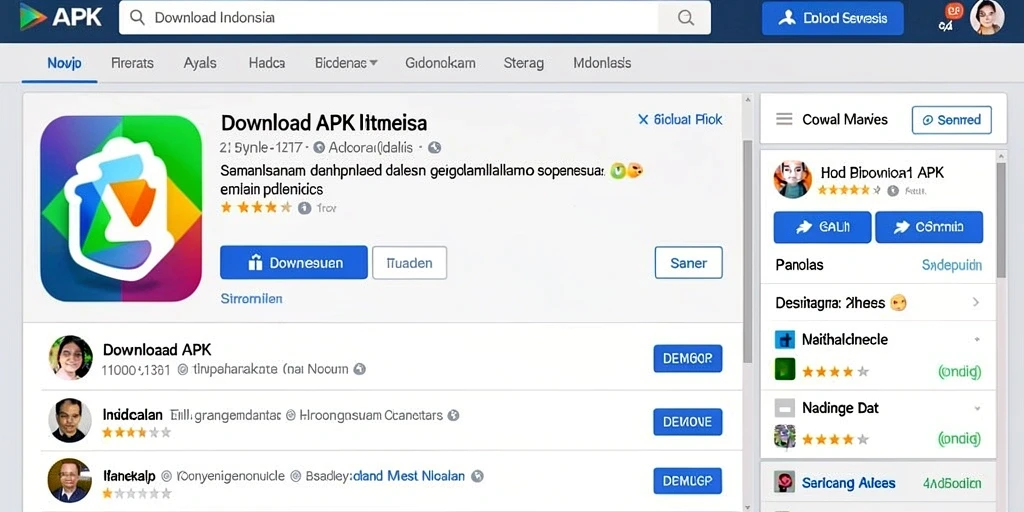Viewport: 1024px width, 512px height.
Task: Click the Iiuaden button
Action: click(409, 263)
